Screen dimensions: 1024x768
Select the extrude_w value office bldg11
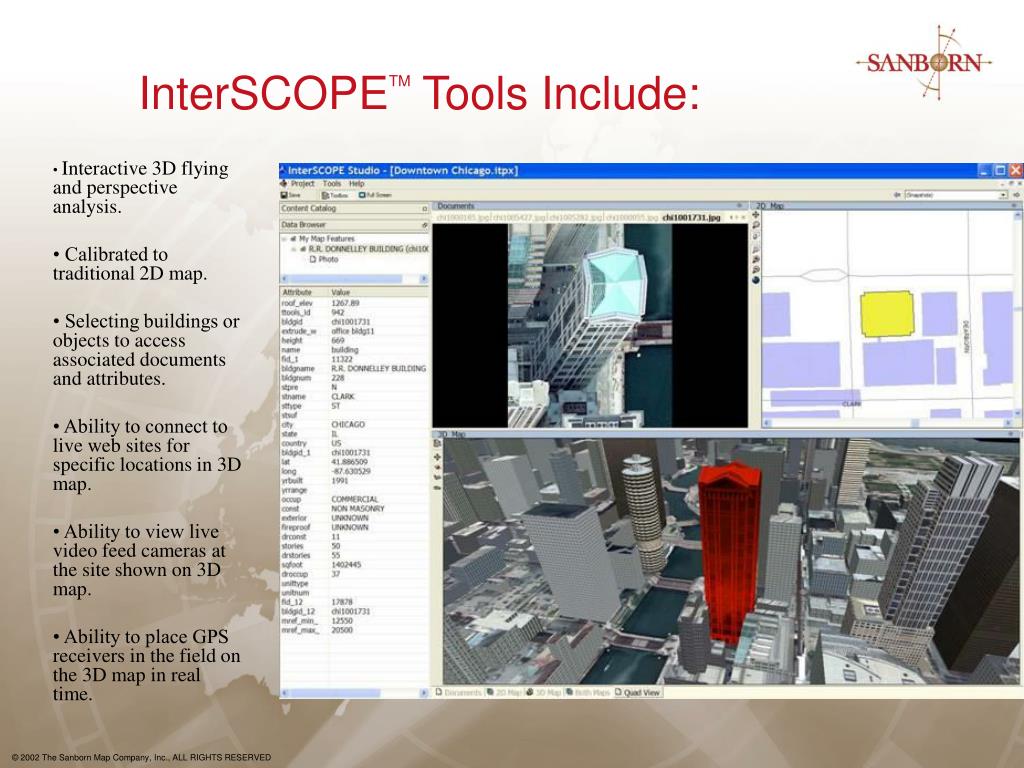[x=353, y=331]
